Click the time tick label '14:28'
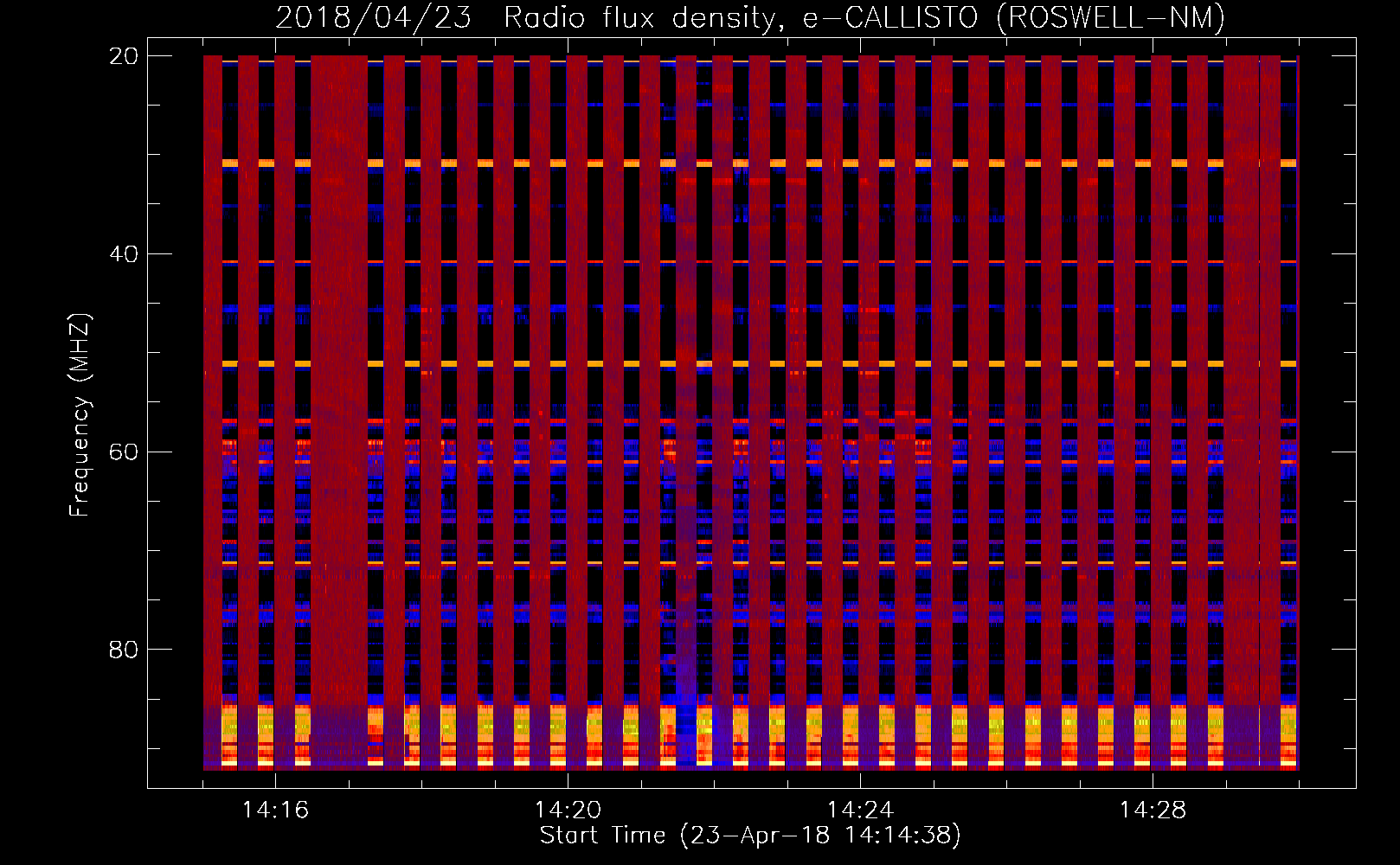 click(1153, 810)
